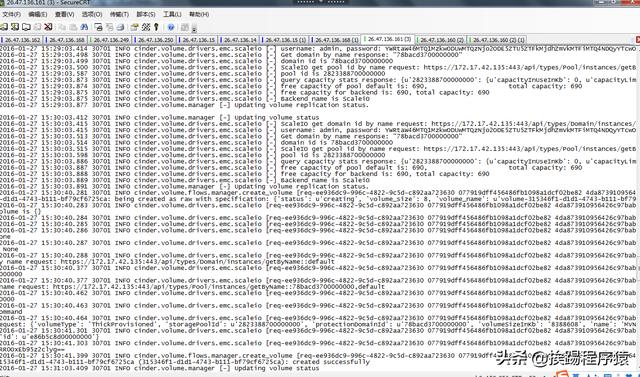Open the 脚本(S) menu
The image size is (640, 377).
146,14
